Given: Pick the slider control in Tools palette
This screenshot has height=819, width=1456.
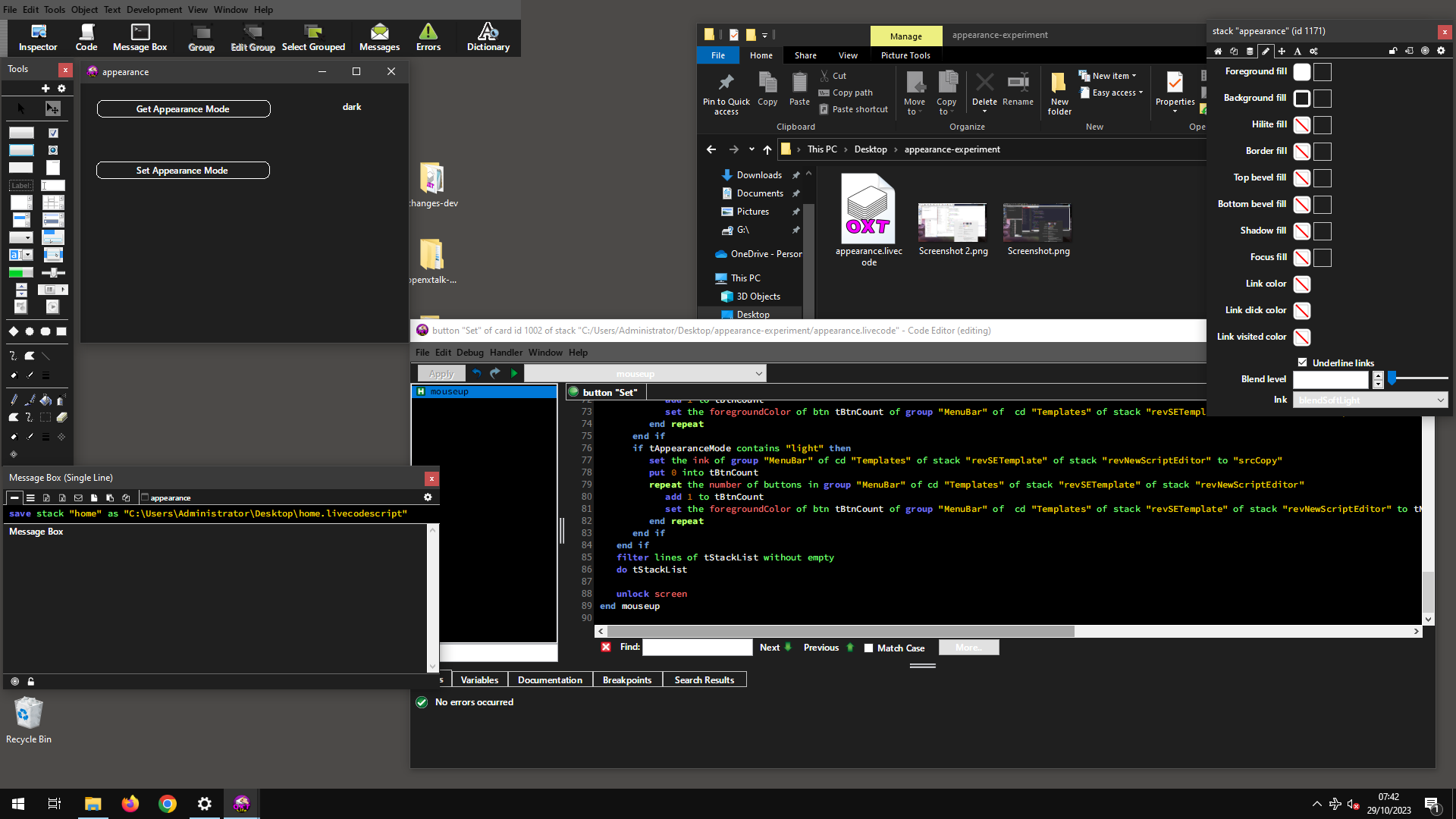Looking at the screenshot, I should [x=53, y=272].
